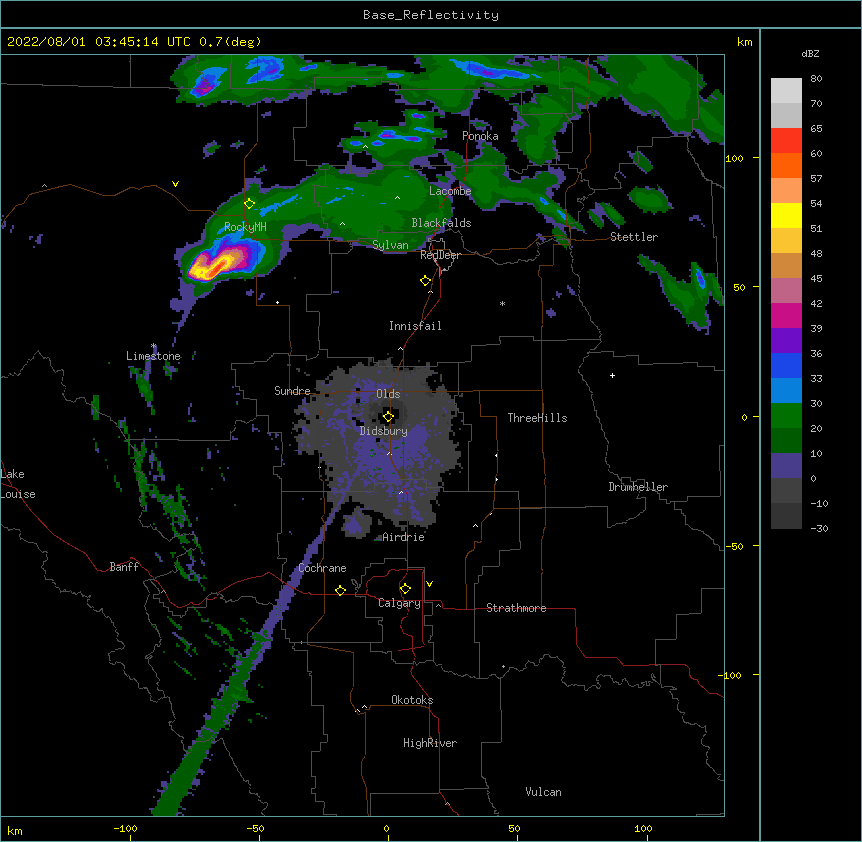The image size is (862, 842).
Task: Click the 100 tick label on right axis
Action: coord(734,158)
